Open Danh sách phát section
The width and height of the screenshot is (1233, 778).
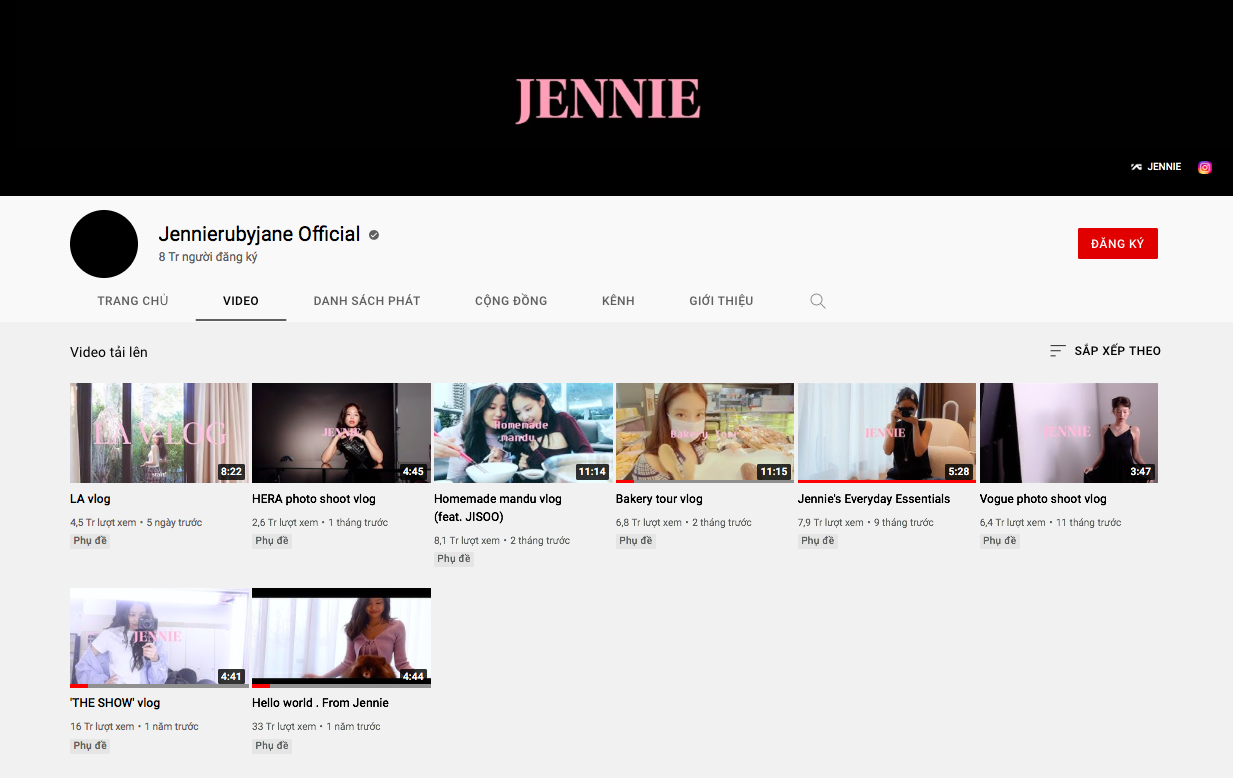point(366,300)
